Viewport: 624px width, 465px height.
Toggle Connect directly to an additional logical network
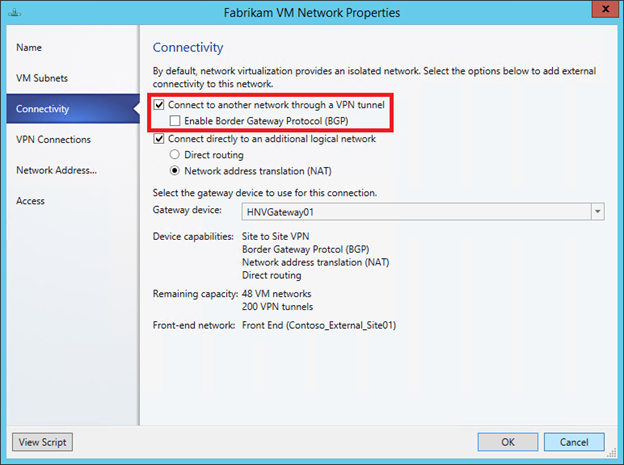160,139
